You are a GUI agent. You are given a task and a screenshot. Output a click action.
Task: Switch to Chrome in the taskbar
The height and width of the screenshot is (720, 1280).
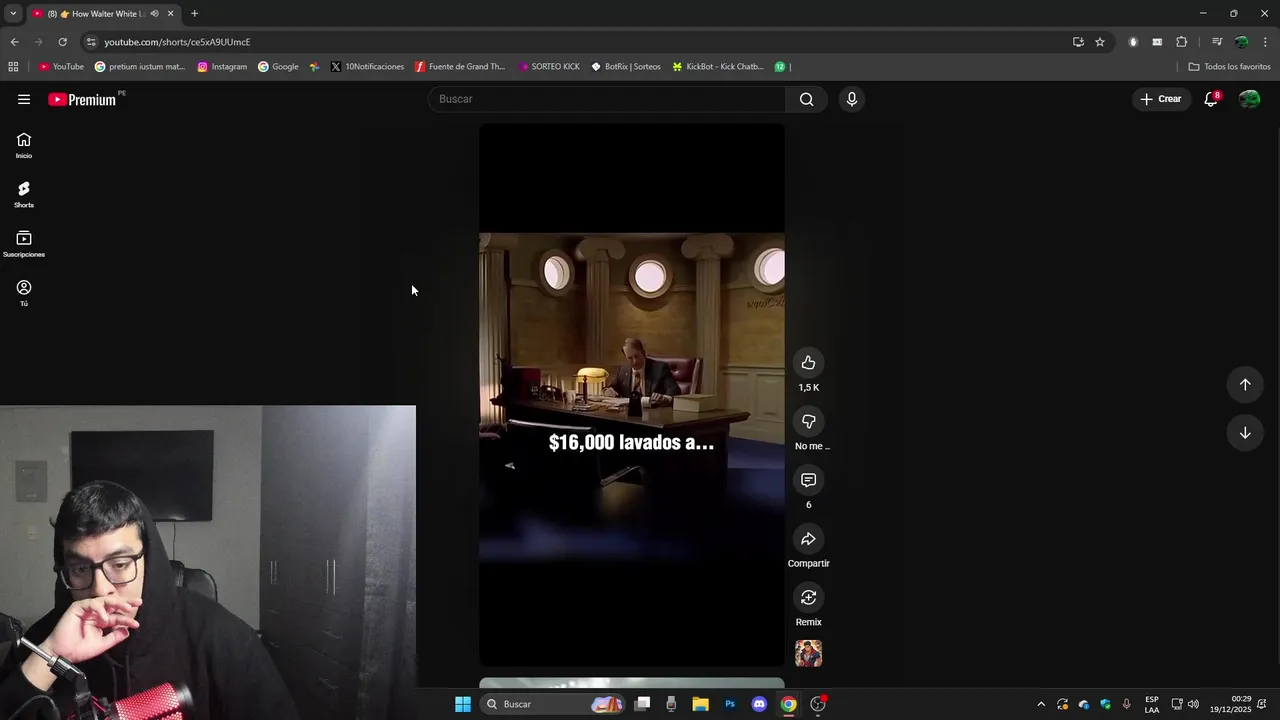point(789,704)
